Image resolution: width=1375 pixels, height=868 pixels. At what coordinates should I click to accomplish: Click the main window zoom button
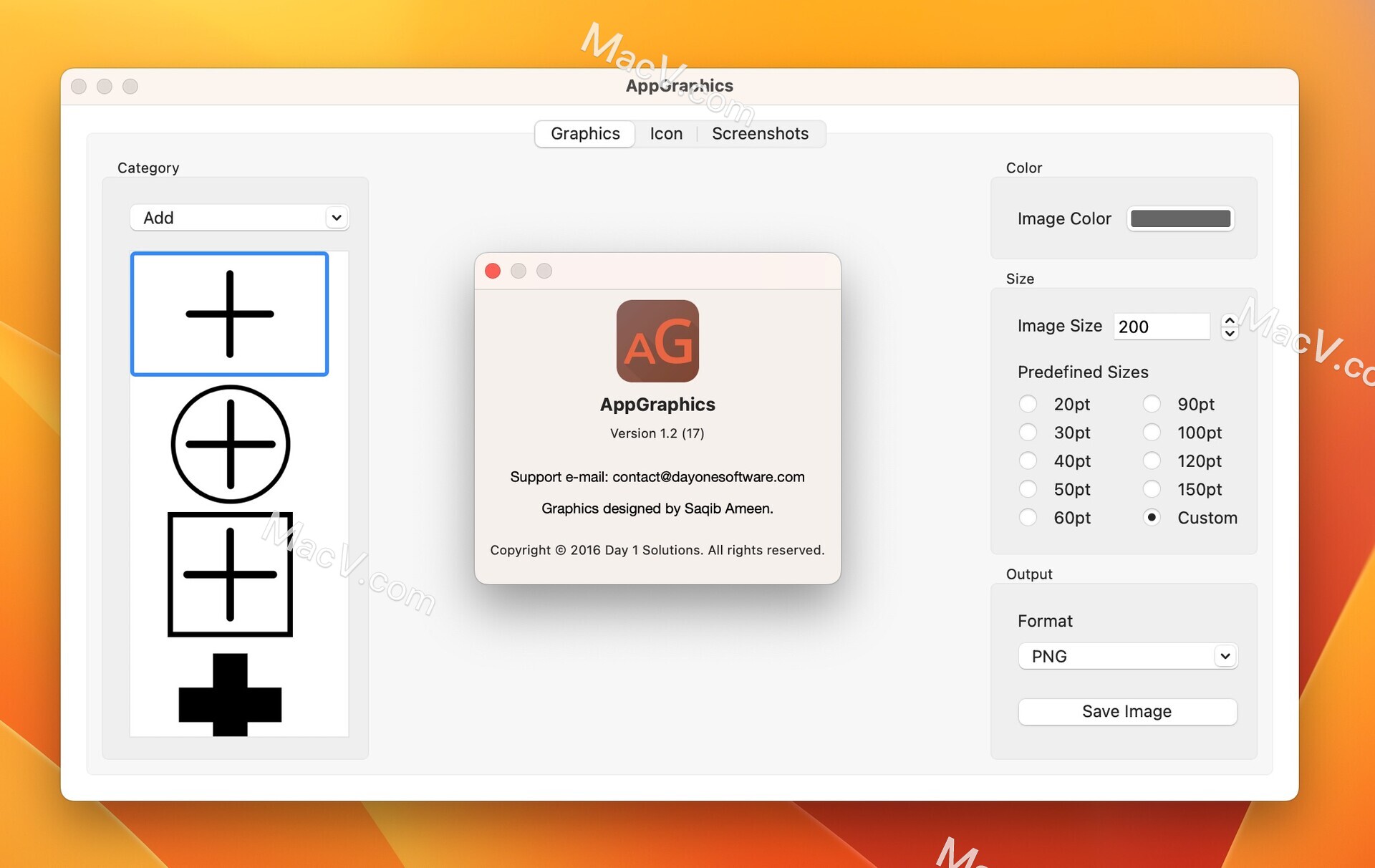[130, 86]
